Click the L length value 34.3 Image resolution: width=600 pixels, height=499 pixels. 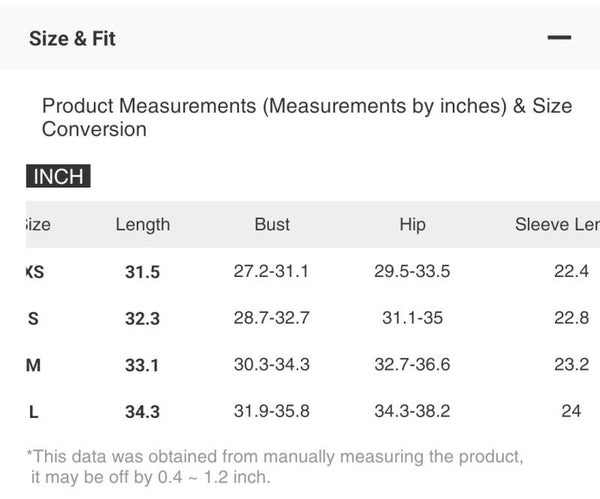point(142,411)
